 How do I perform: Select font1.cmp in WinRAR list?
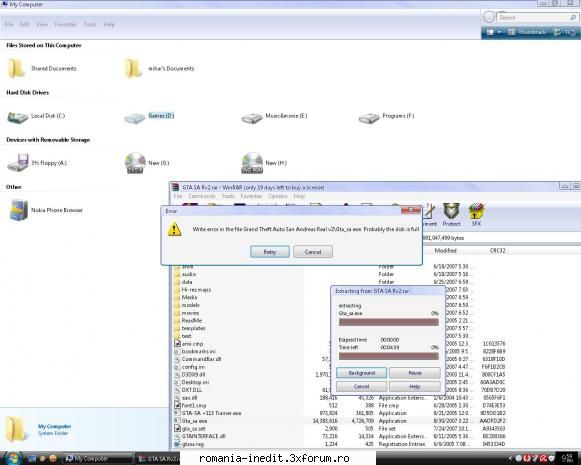(193, 405)
